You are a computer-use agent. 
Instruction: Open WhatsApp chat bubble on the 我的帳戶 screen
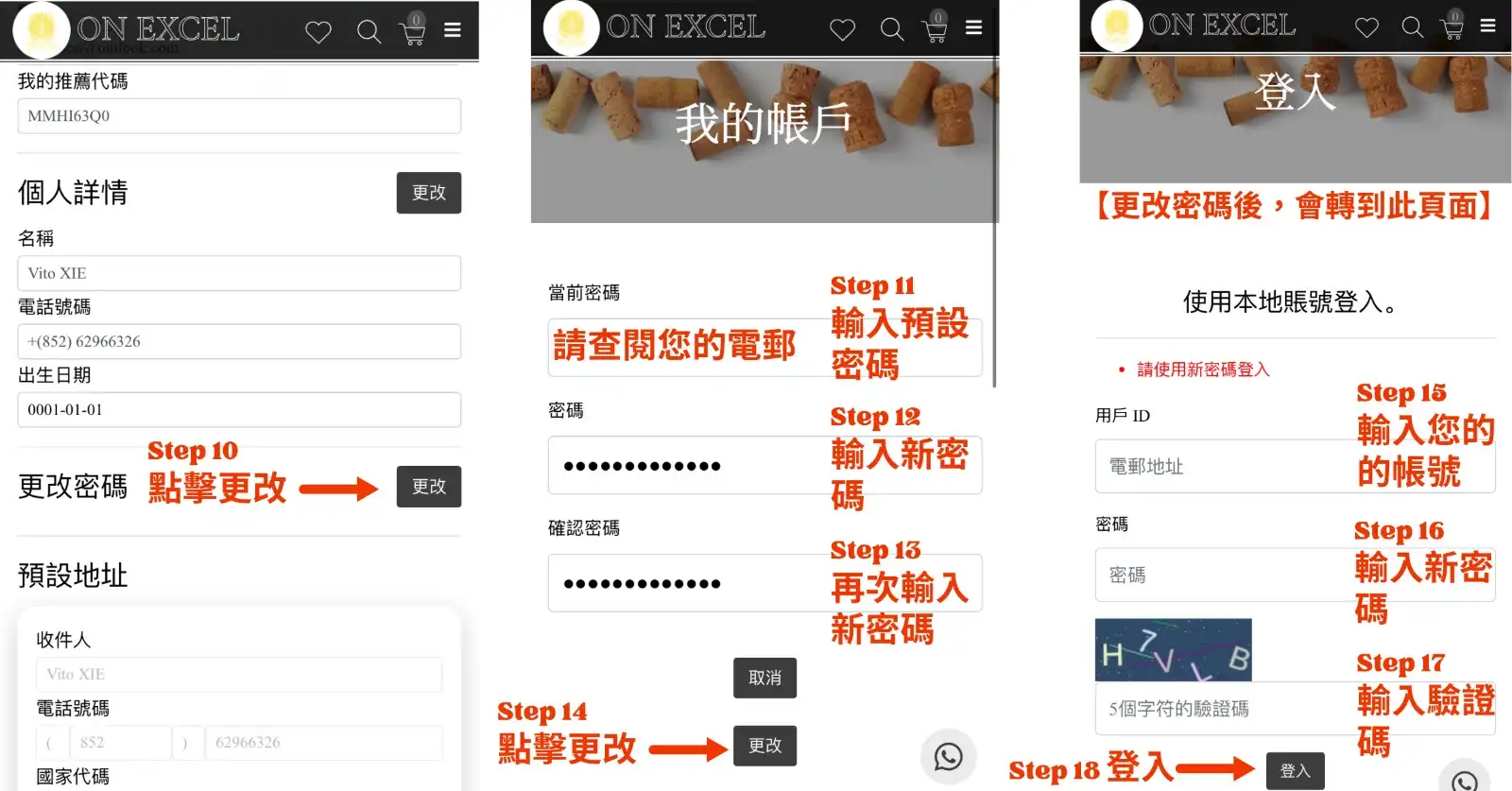point(948,756)
